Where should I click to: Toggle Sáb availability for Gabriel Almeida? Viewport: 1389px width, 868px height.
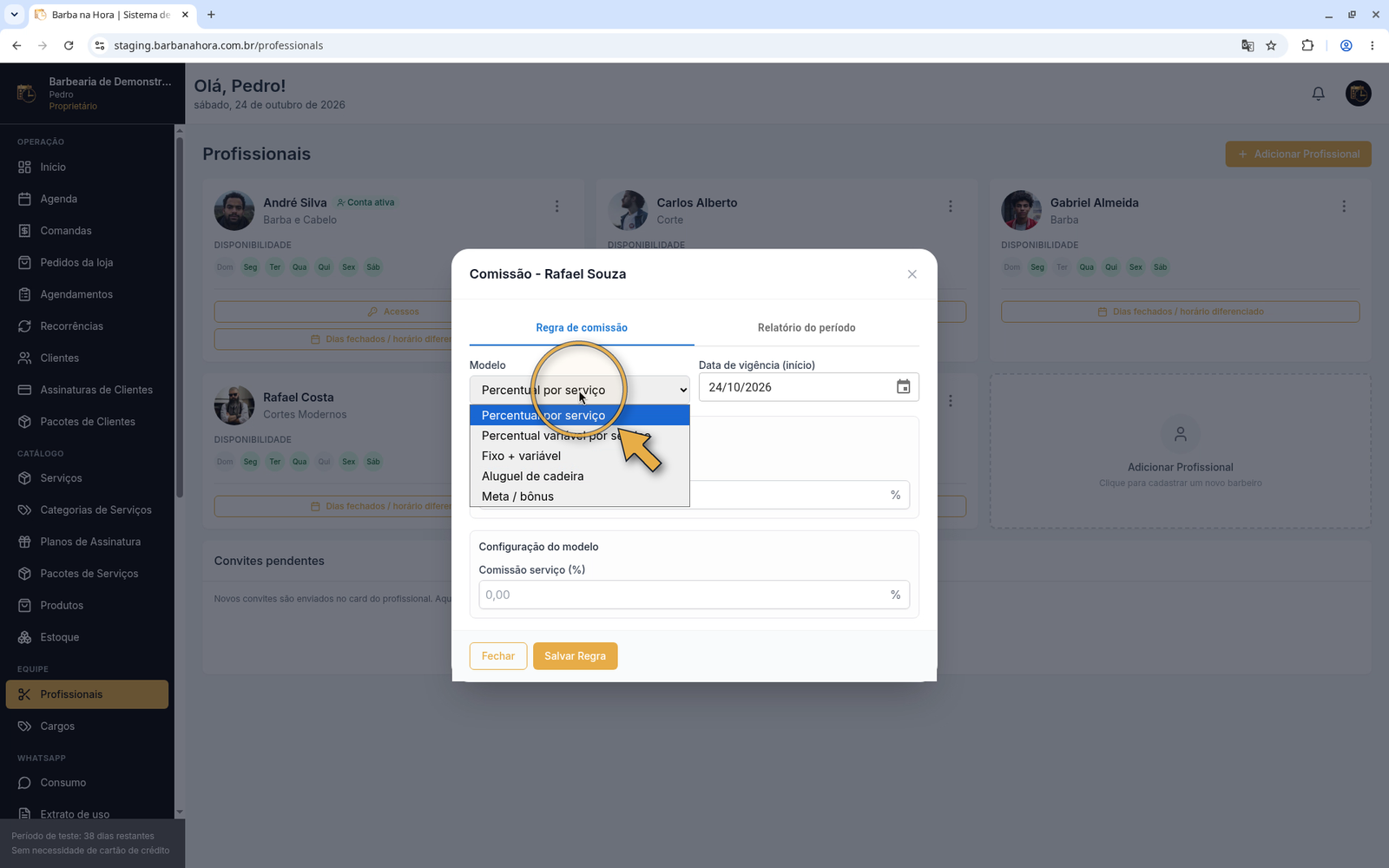coord(1160,267)
